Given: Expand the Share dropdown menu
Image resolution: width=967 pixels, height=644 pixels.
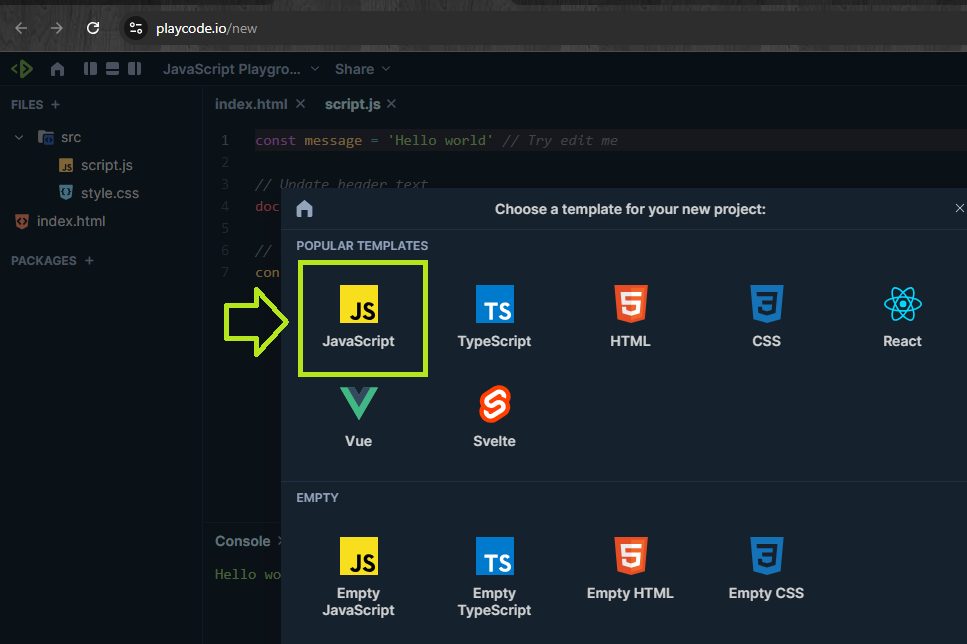Looking at the screenshot, I should coord(362,69).
